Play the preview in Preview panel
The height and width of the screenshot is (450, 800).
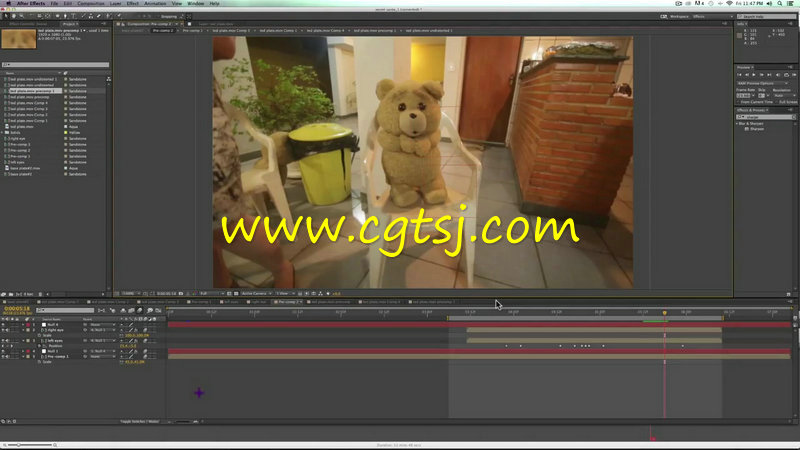pos(754,75)
